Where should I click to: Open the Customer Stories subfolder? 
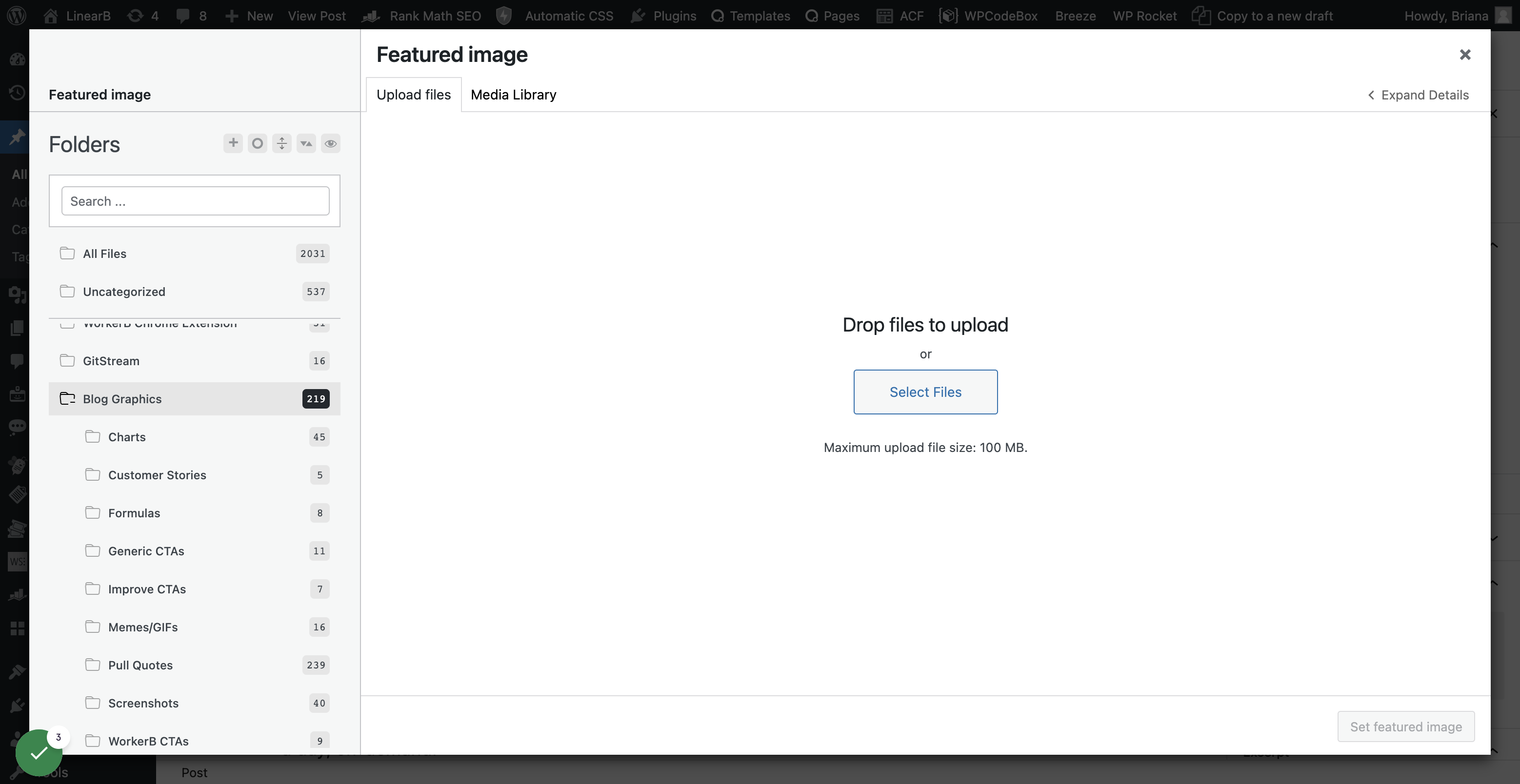tap(206, 475)
